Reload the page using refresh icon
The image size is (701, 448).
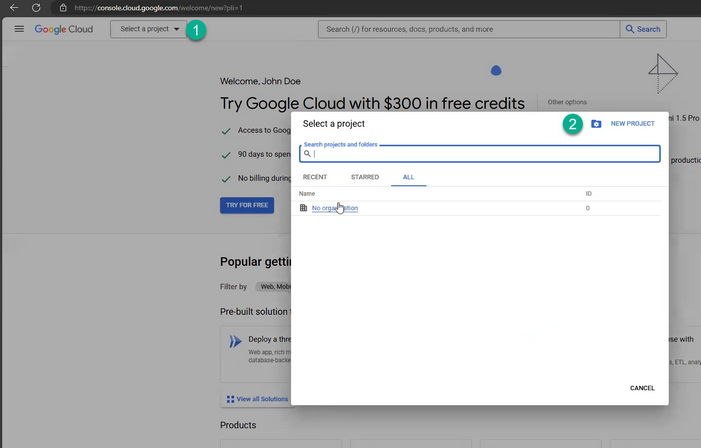(x=36, y=8)
